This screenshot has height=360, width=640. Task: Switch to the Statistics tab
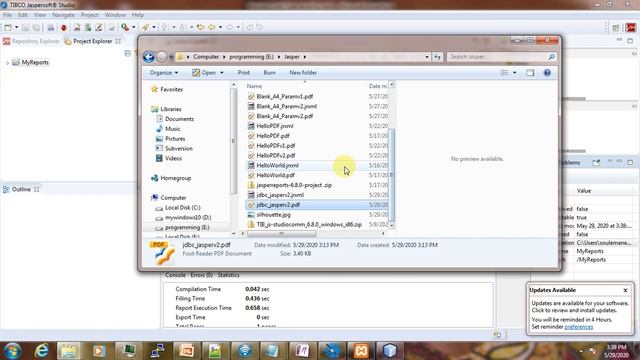tap(229, 275)
